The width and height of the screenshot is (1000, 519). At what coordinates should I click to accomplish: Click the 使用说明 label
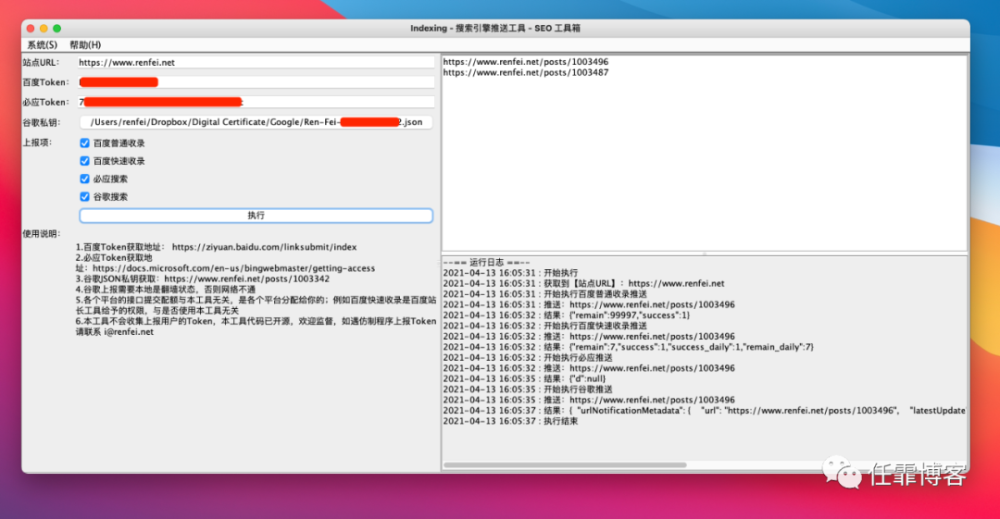pyautogui.click(x=41, y=234)
